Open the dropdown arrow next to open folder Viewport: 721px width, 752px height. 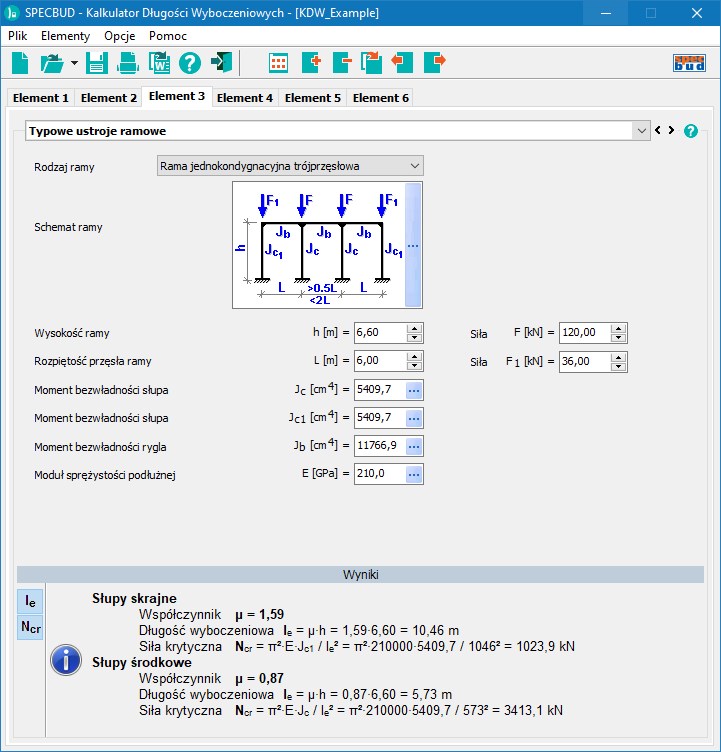tap(74, 63)
